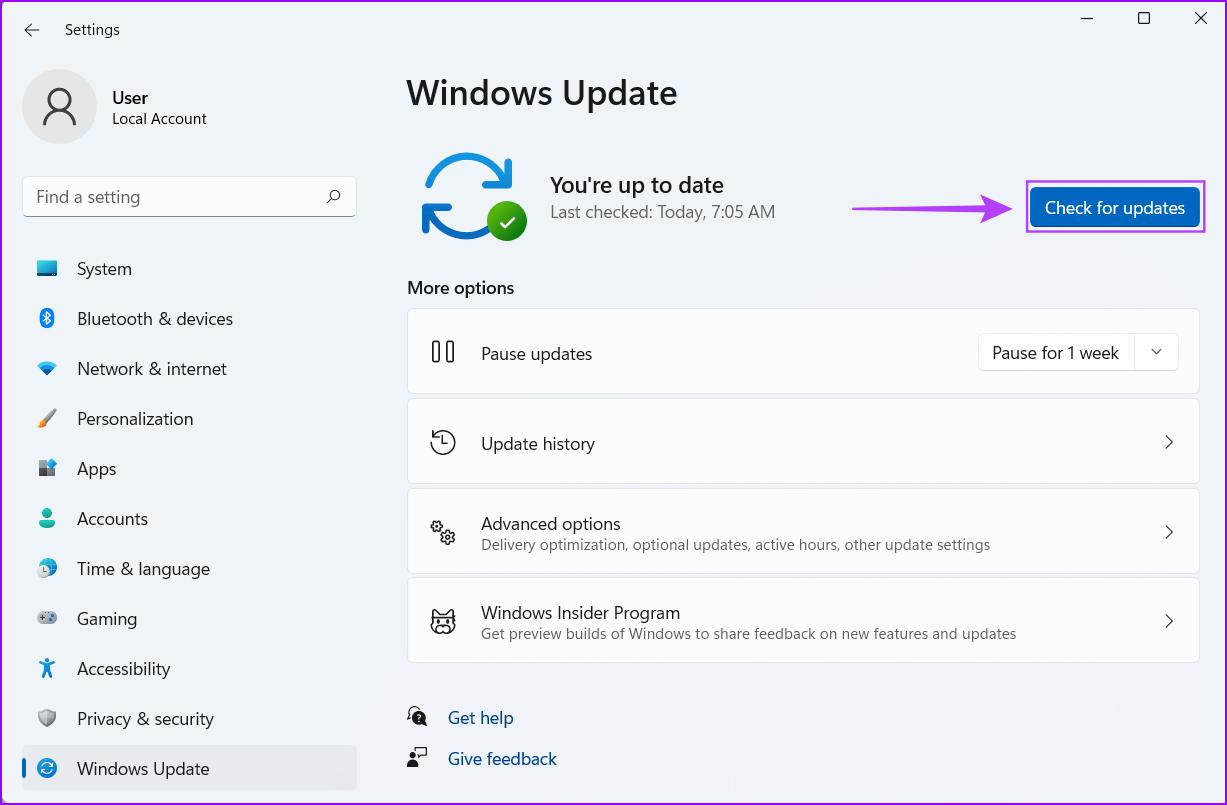Click the "Local Account" text
The image size is (1227, 805).
(x=159, y=119)
